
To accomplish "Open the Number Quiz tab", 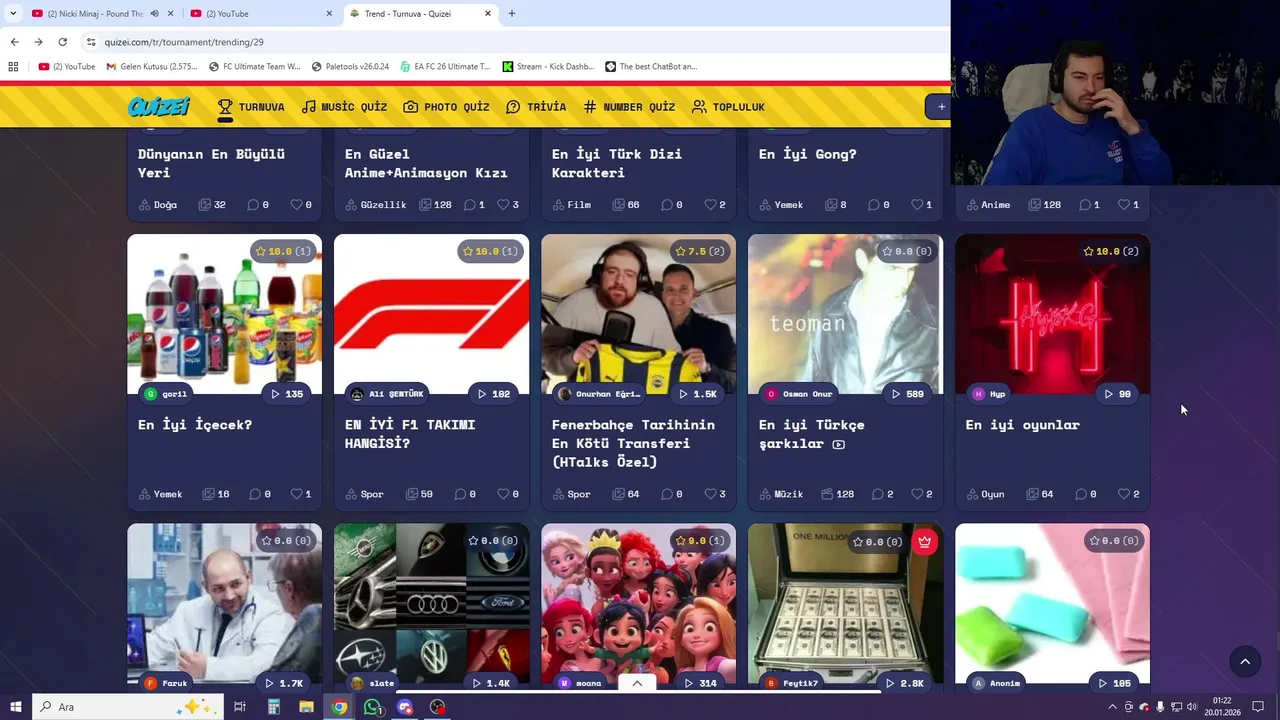I will point(629,107).
